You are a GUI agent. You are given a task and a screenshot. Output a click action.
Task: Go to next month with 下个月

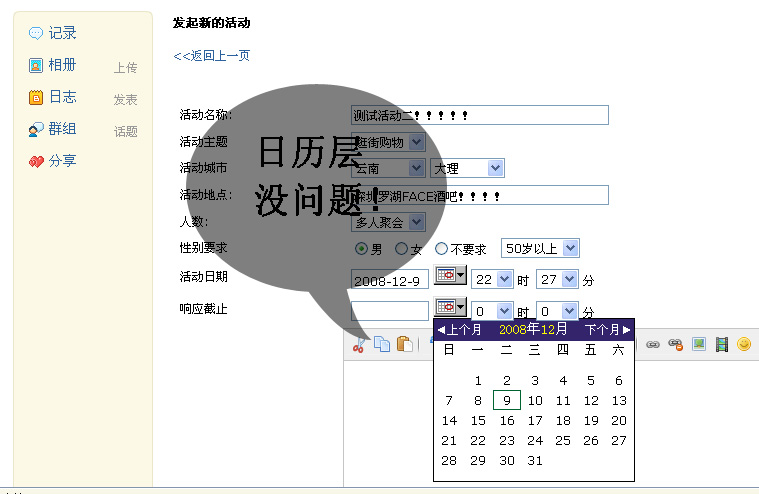point(607,330)
